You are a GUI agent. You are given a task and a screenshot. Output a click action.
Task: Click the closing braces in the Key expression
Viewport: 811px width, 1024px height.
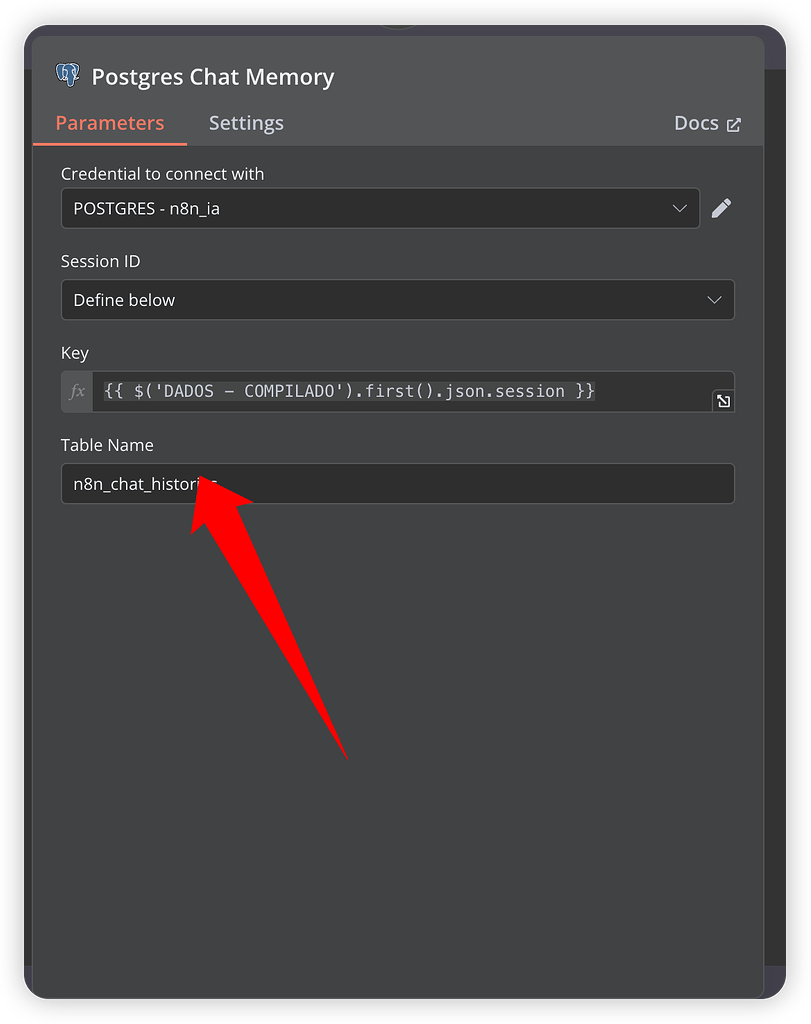[585, 391]
